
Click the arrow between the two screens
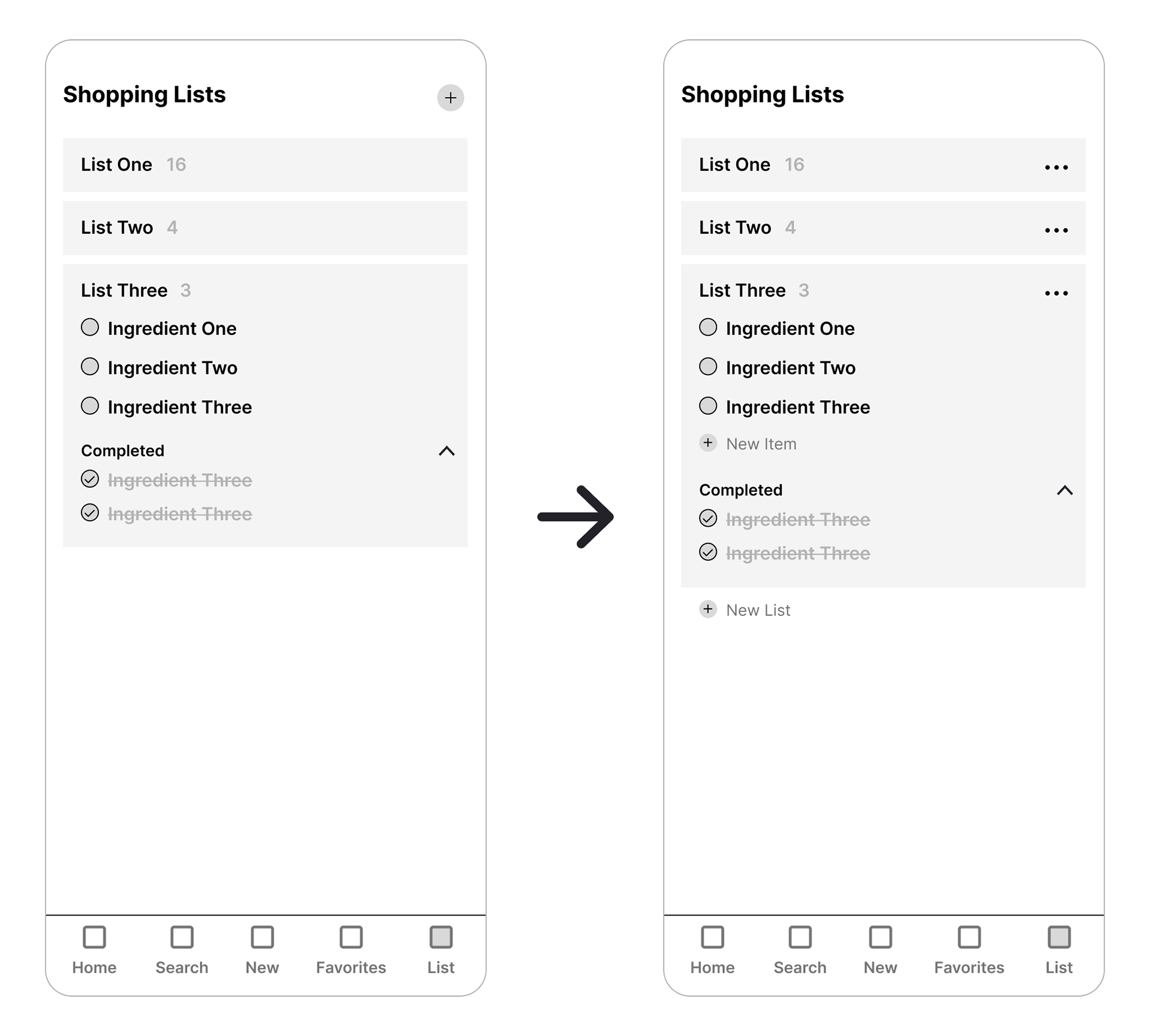(575, 517)
